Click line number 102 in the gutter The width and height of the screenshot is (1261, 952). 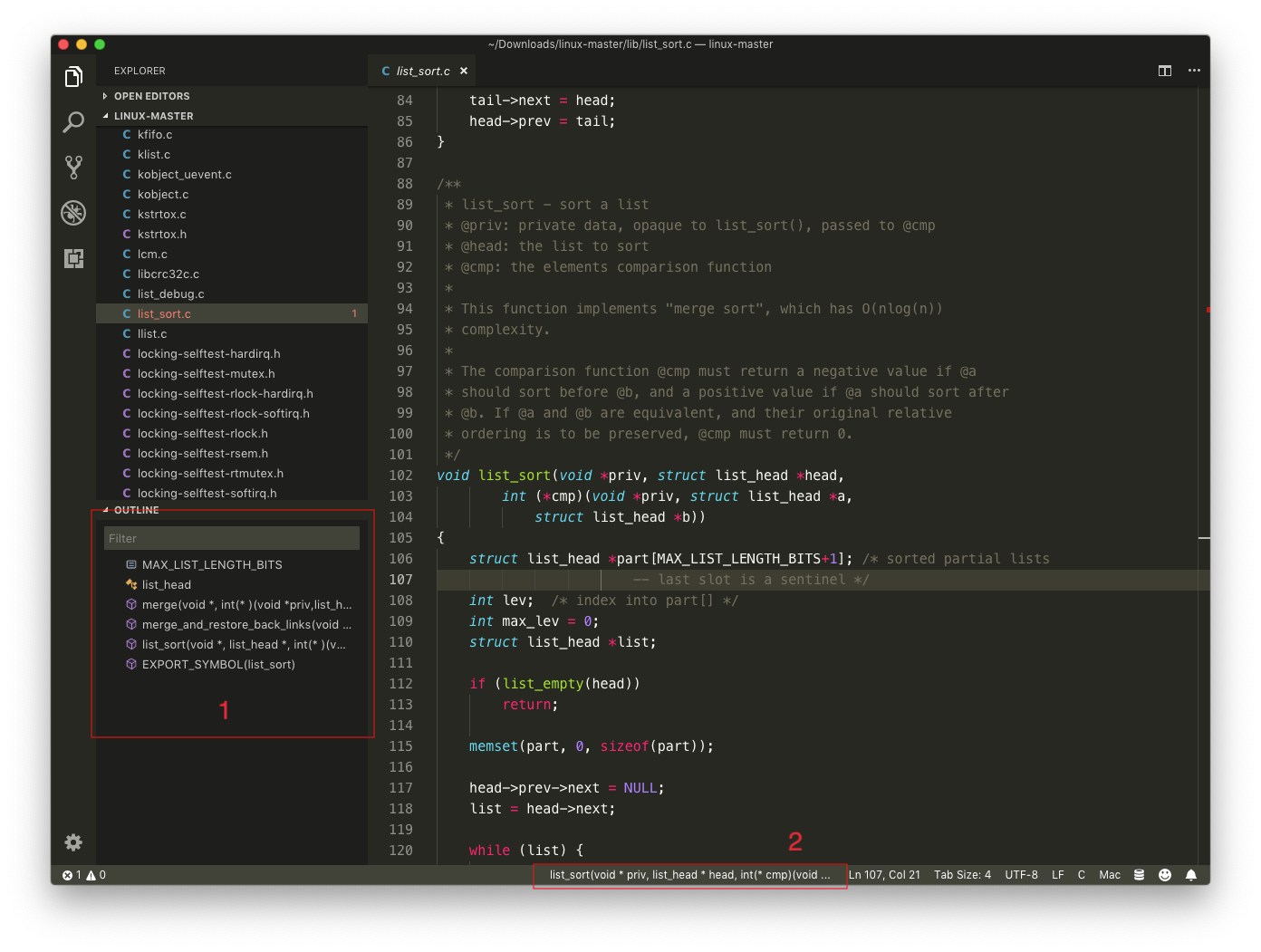(400, 476)
